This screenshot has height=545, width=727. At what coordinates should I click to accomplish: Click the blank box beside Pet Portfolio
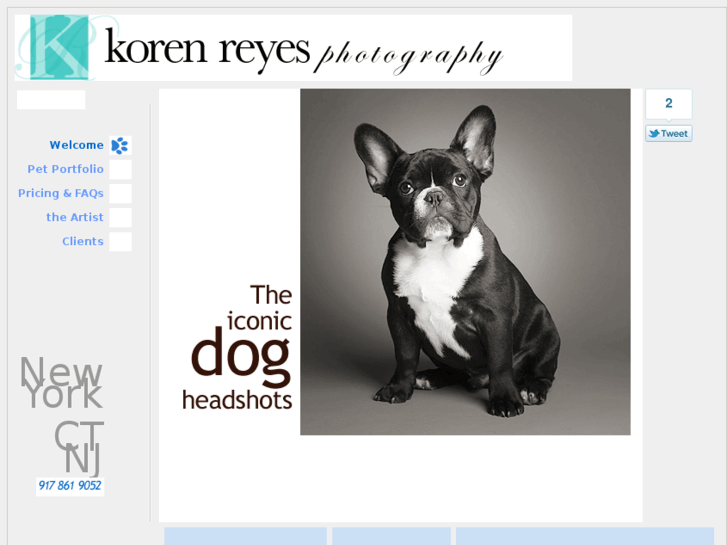121,169
